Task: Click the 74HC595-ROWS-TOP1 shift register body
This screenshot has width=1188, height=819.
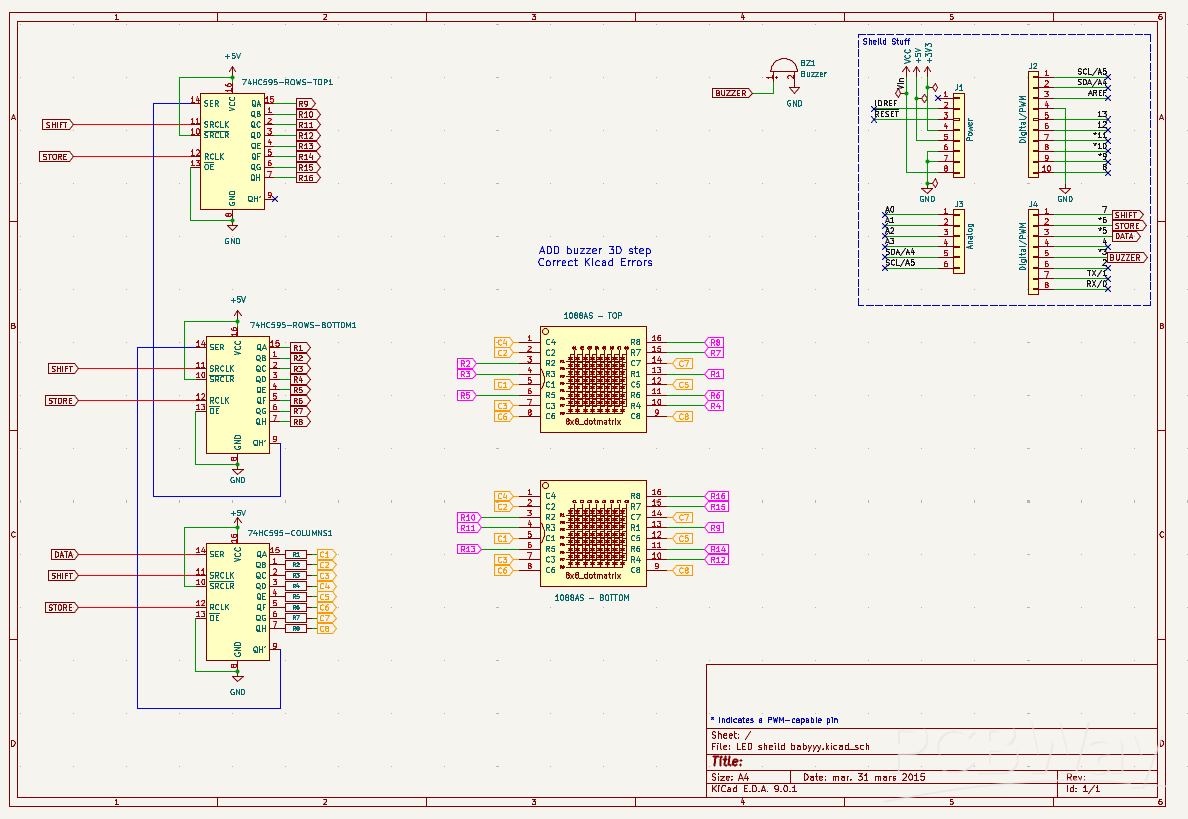Action: tap(230, 152)
